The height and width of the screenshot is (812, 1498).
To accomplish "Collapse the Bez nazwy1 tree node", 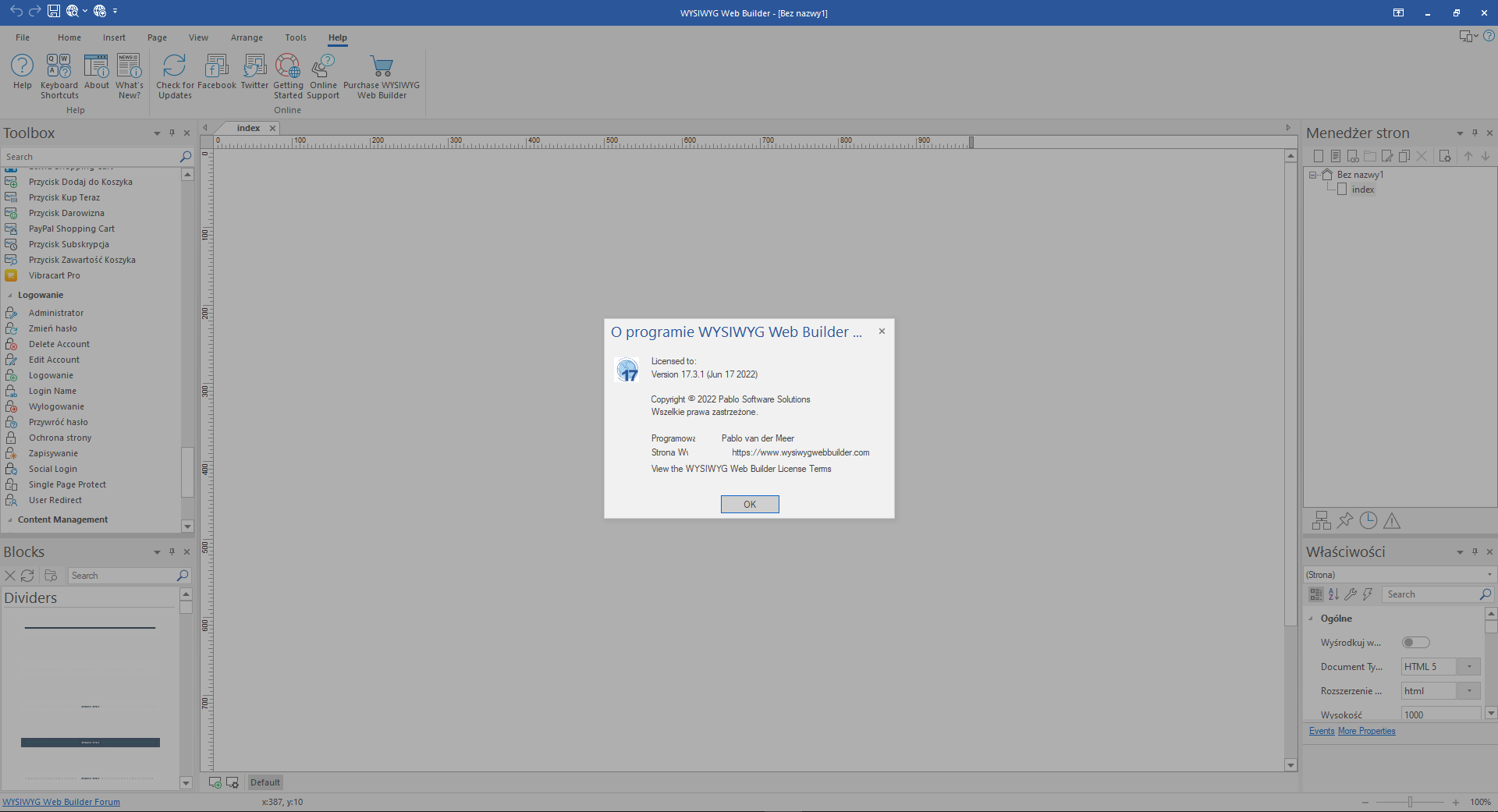I will pyautogui.click(x=1313, y=175).
